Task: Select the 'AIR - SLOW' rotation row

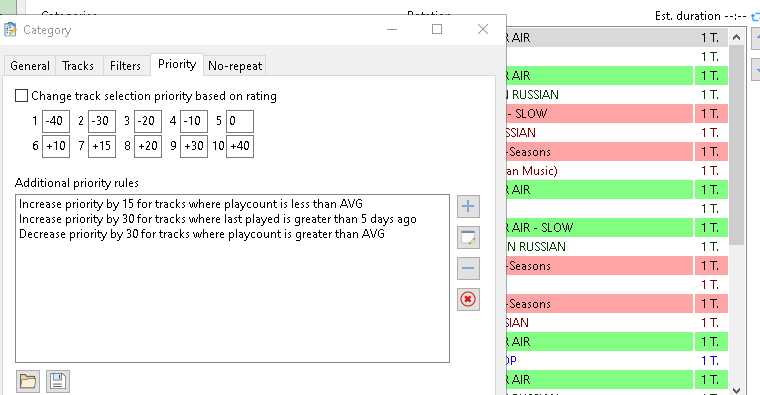Action: [x=600, y=228]
